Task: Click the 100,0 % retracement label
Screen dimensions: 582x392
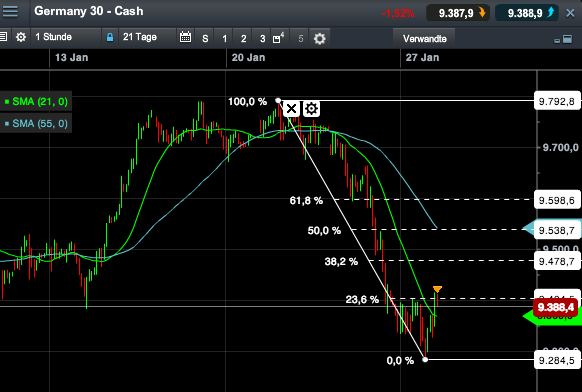Action: [x=248, y=102]
